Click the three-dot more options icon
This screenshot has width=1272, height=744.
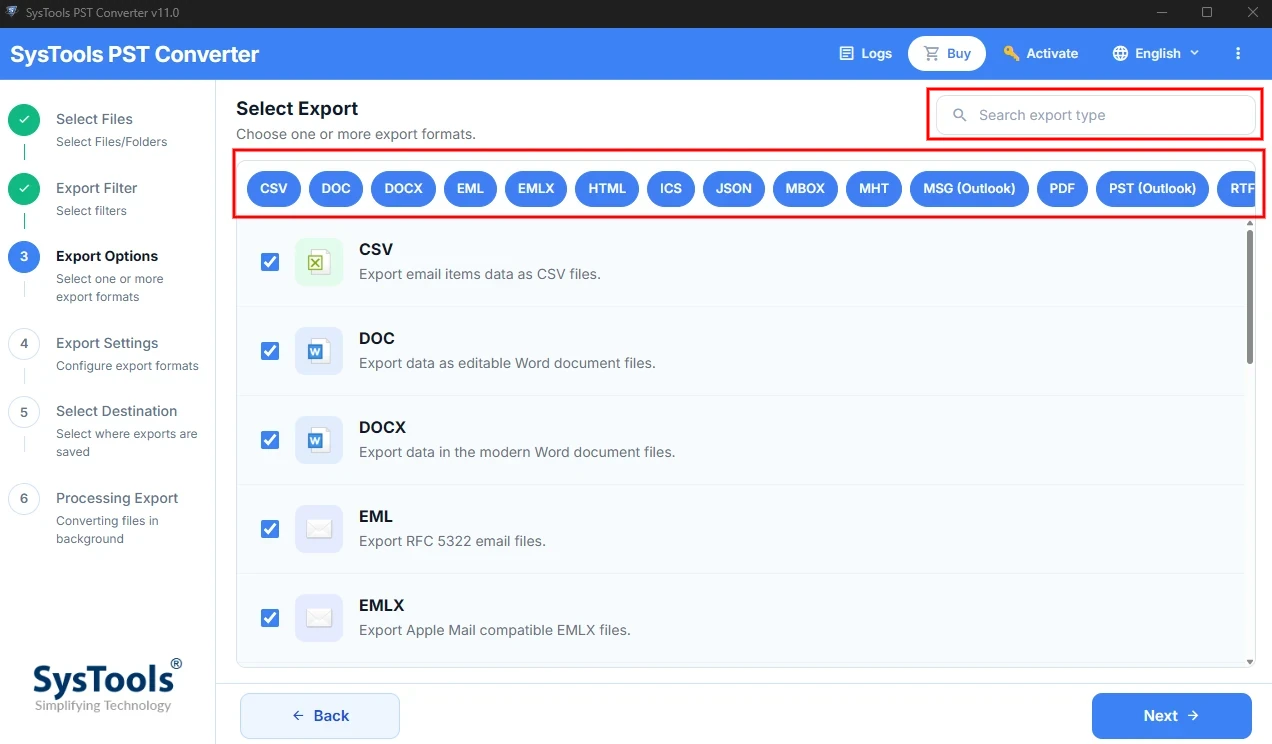pos(1238,53)
